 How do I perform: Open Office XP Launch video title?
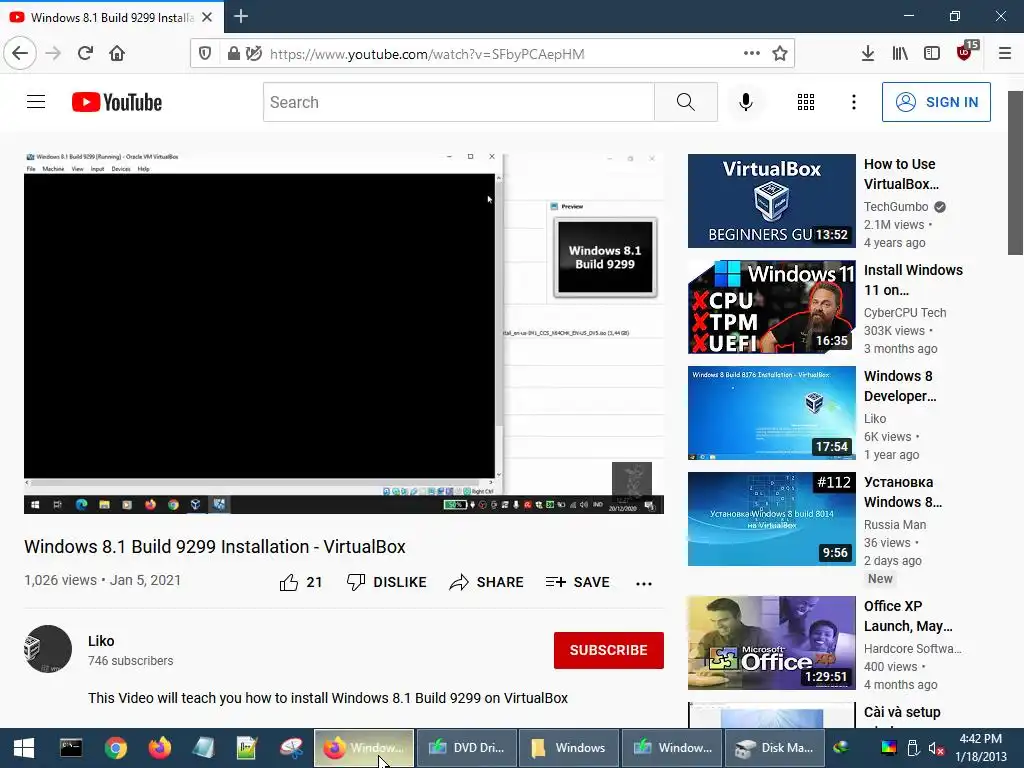[x=908, y=616]
